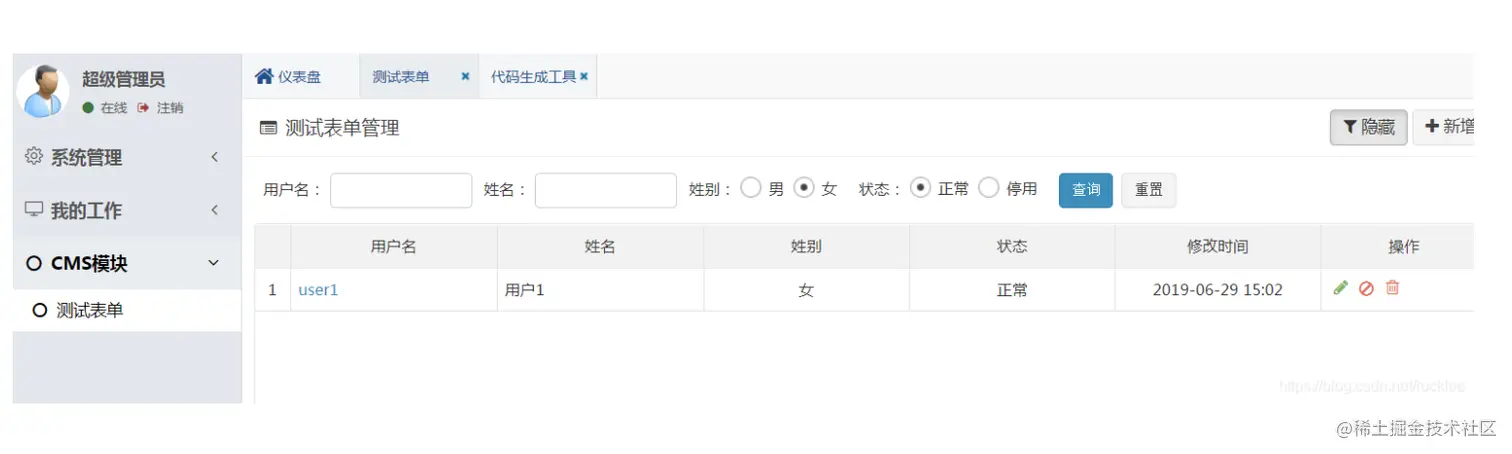1512x454 pixels.
Task: Click the red trash delete icon for user1
Action: [x=1392, y=288]
